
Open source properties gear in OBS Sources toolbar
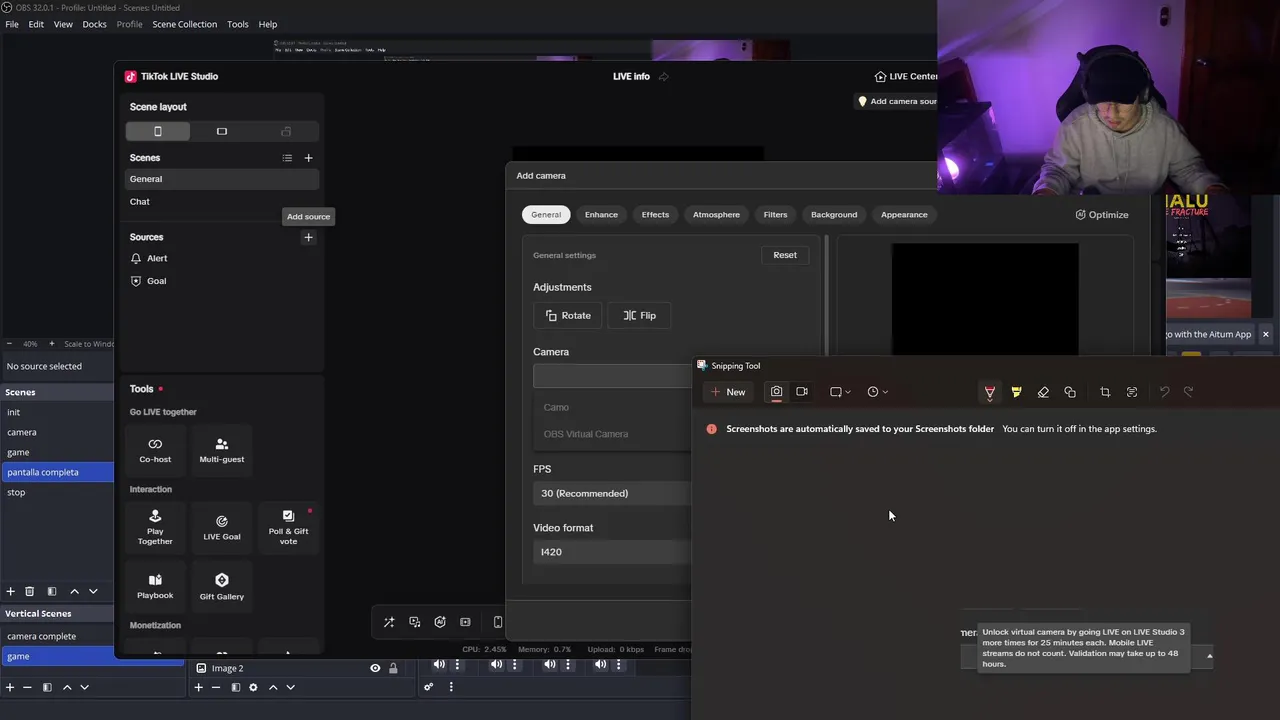(253, 687)
